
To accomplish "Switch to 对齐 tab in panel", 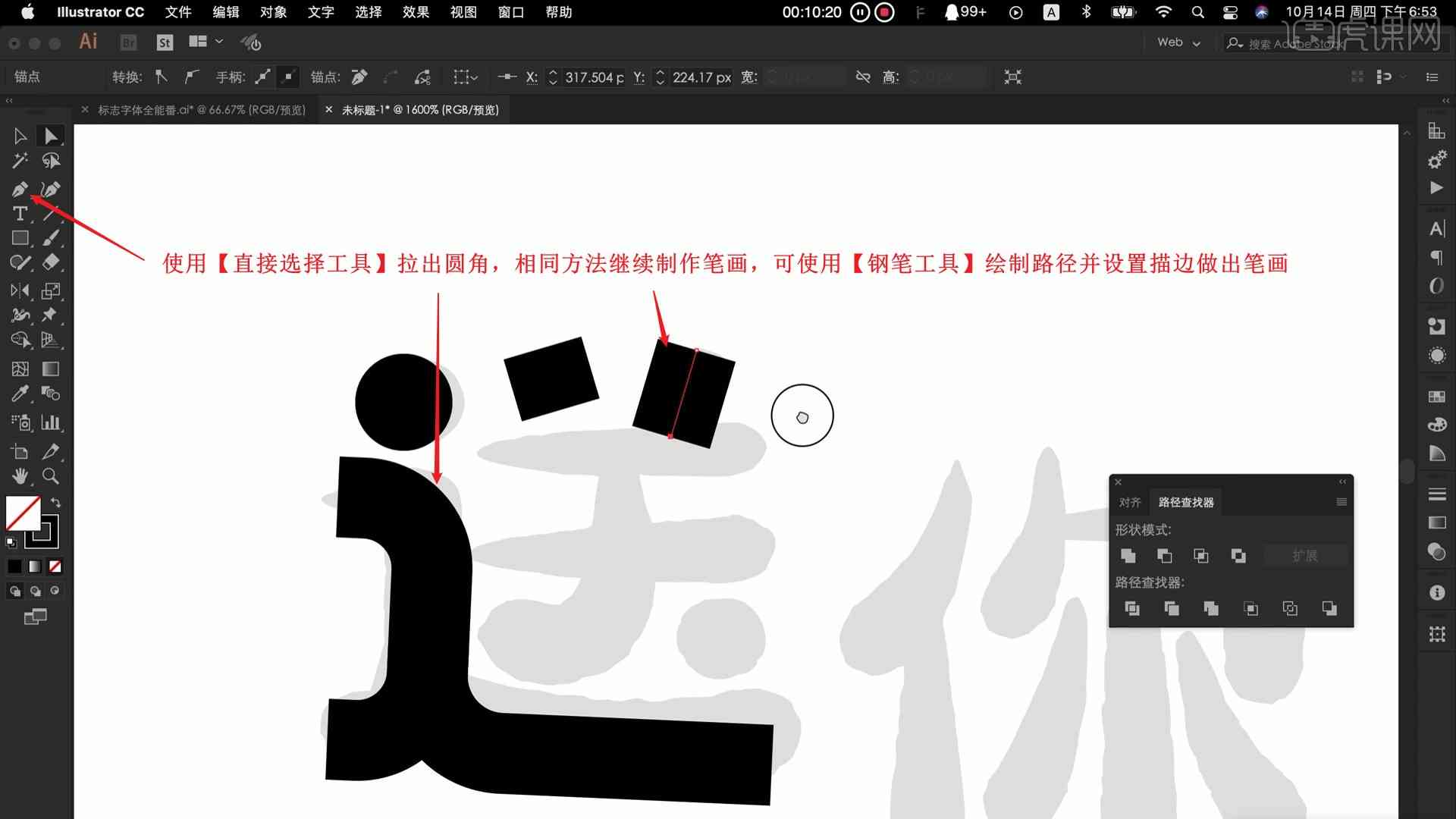I will 1129,501.
